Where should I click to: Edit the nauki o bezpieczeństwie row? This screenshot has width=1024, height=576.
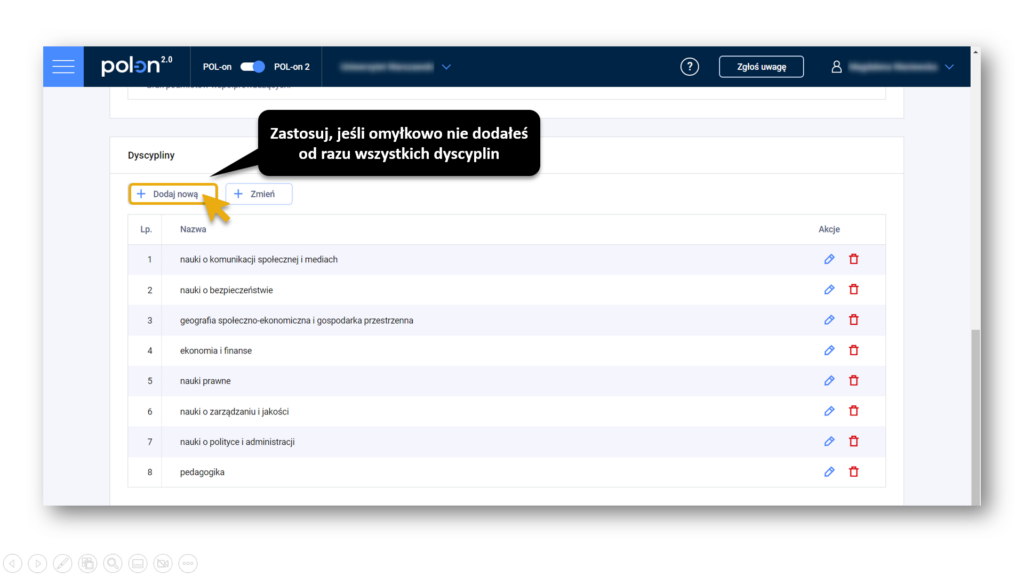click(x=829, y=289)
